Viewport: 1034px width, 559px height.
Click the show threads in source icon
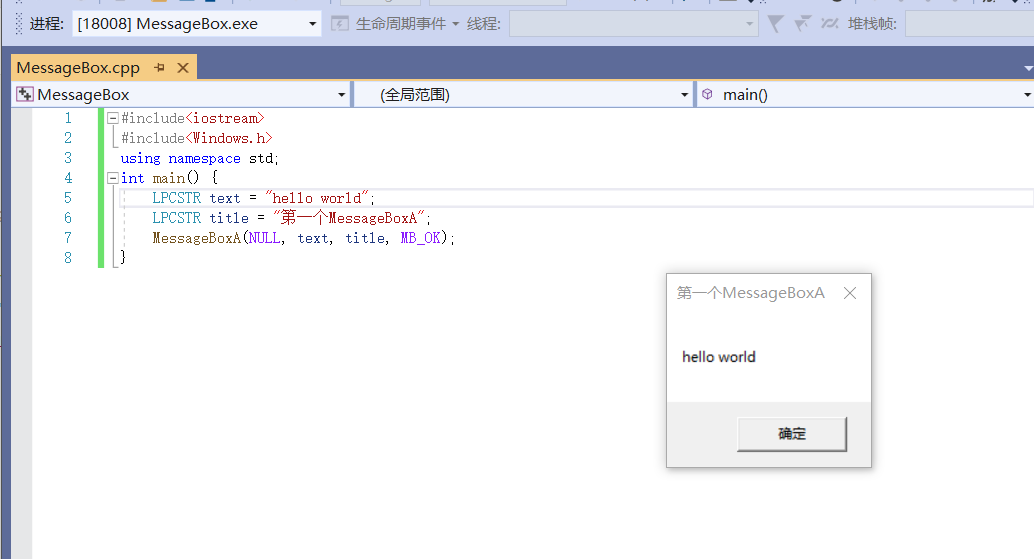tap(830, 24)
